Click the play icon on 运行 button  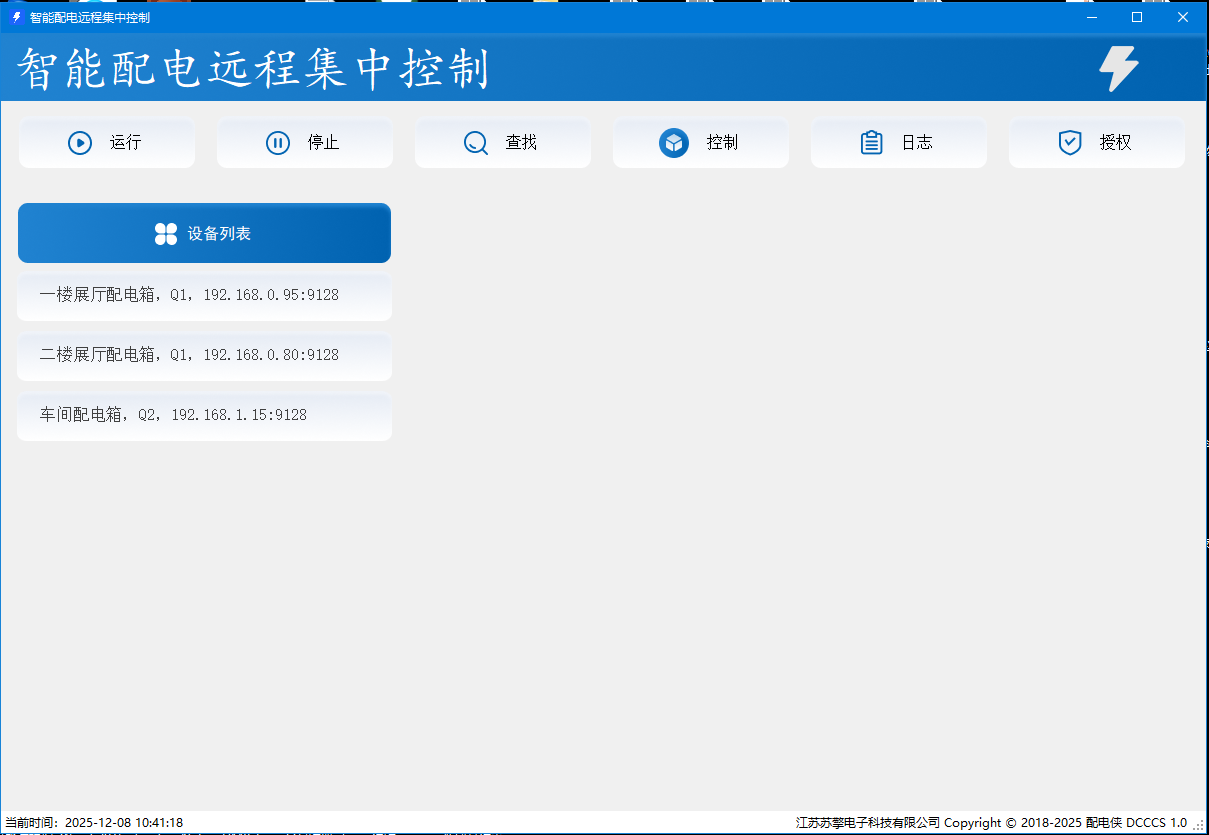pyautogui.click(x=80, y=143)
